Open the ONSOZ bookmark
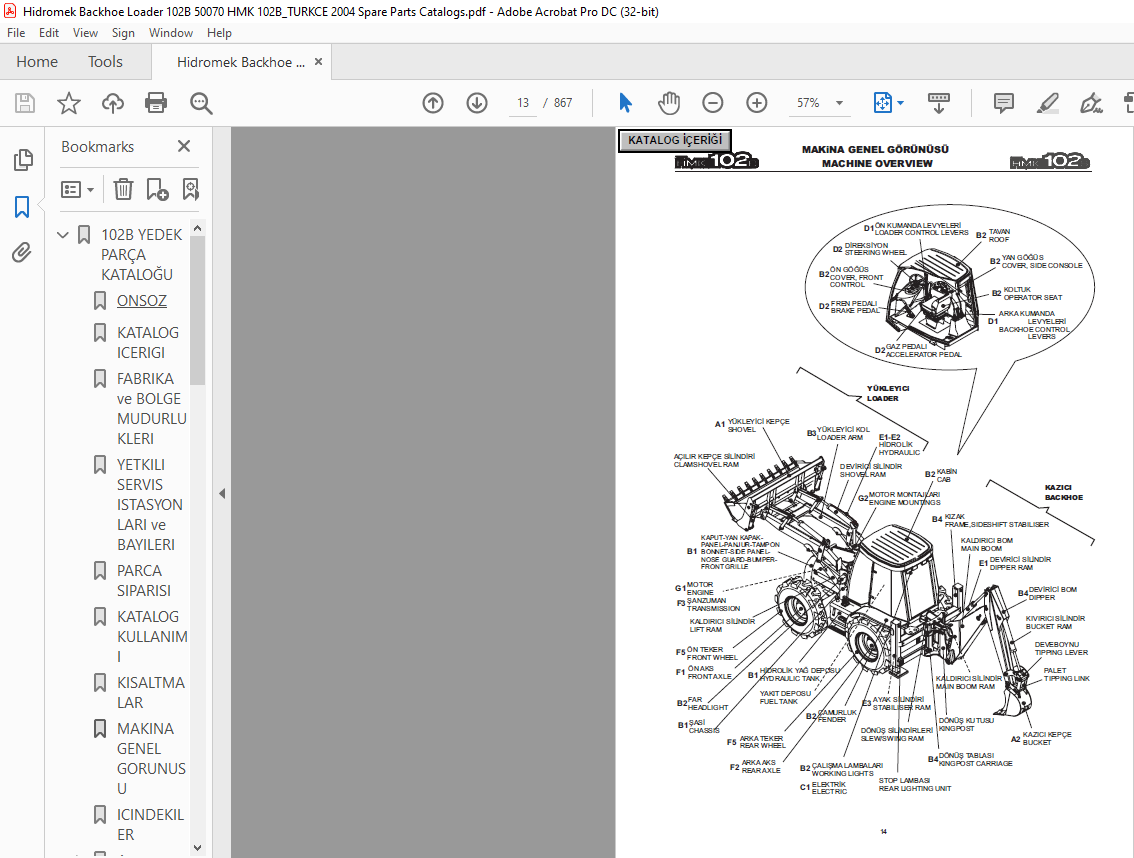 142,300
